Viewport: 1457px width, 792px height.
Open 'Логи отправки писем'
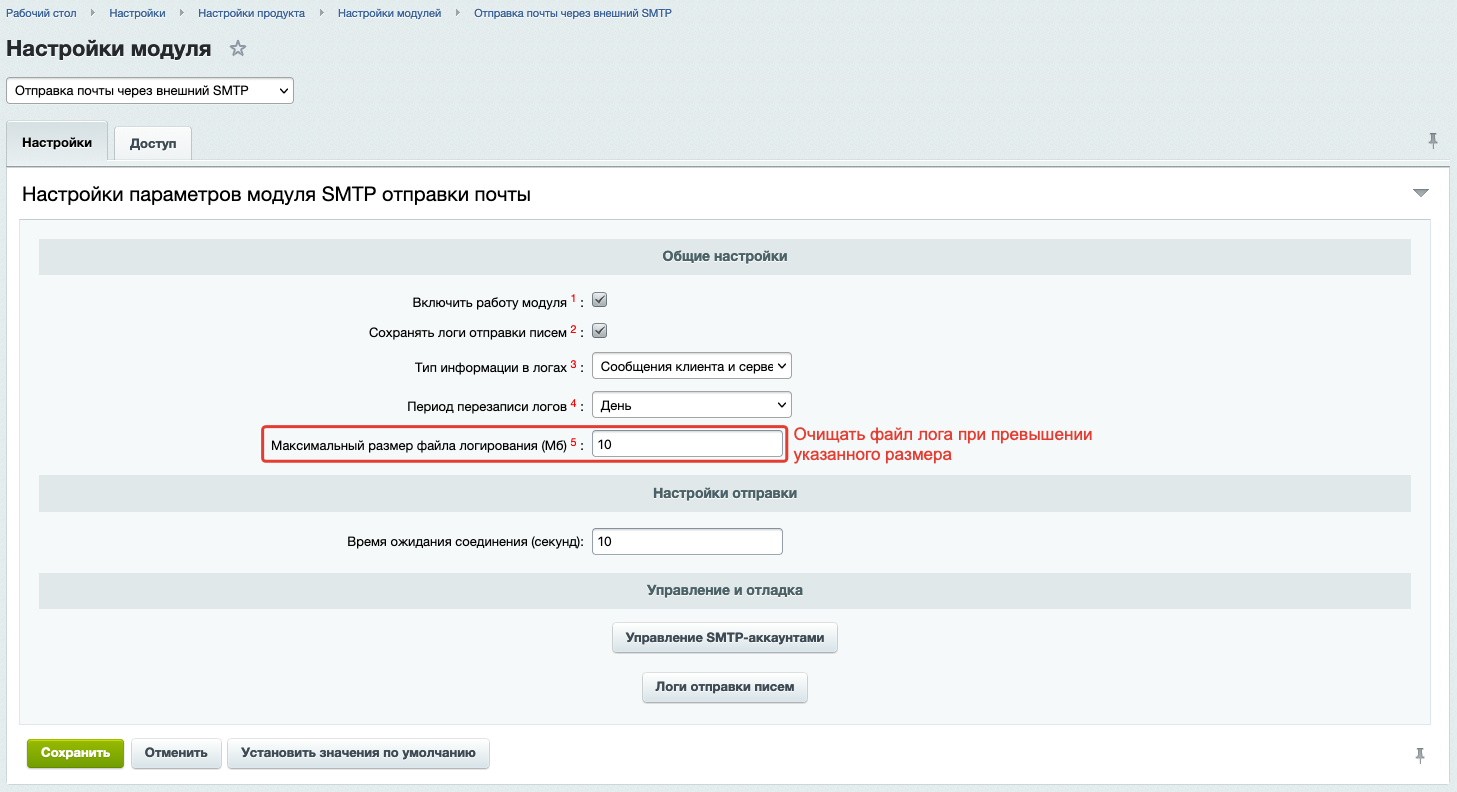(x=725, y=687)
